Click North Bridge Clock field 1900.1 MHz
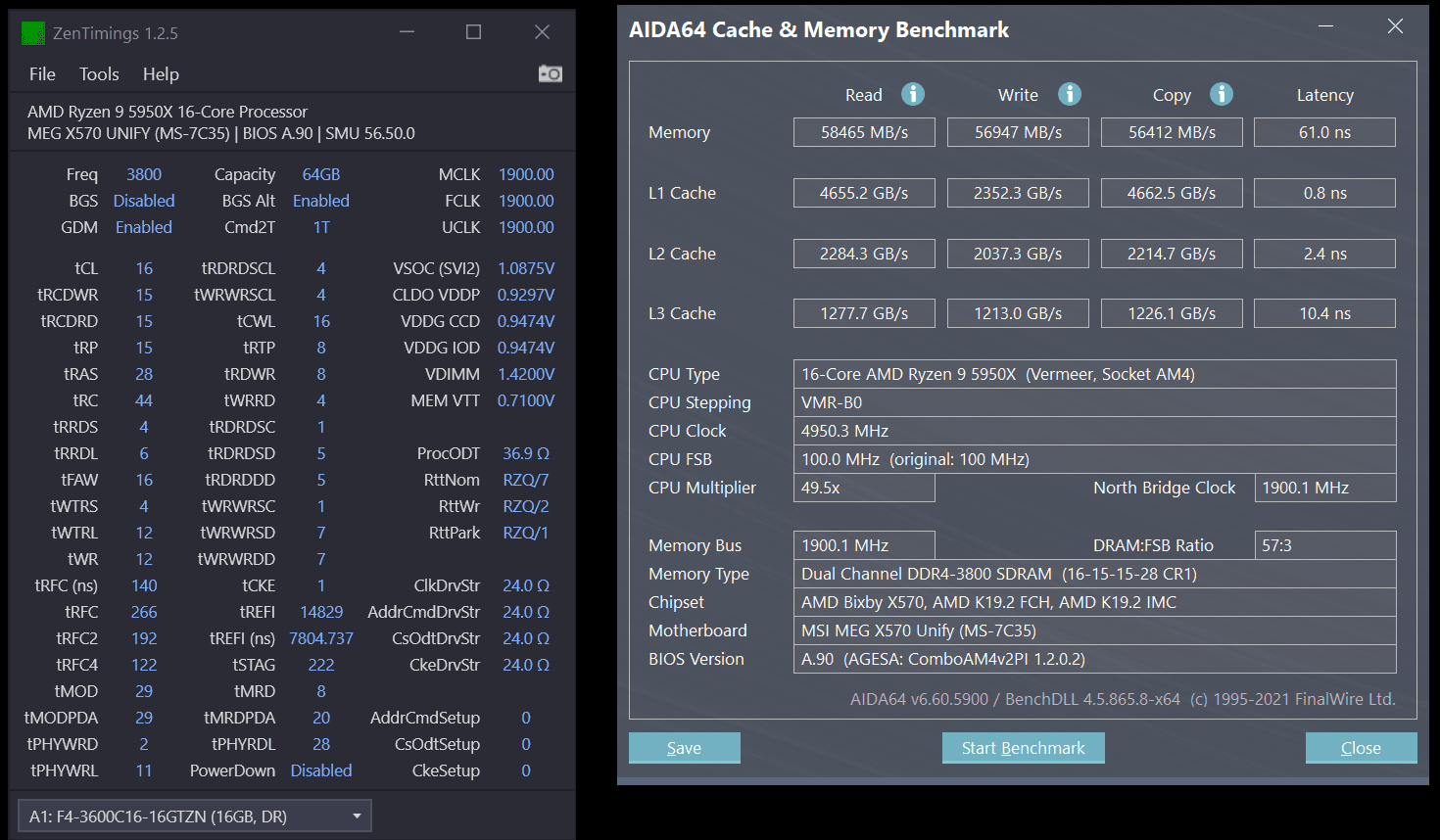Viewport: 1440px width, 840px height. pyautogui.click(x=1325, y=488)
